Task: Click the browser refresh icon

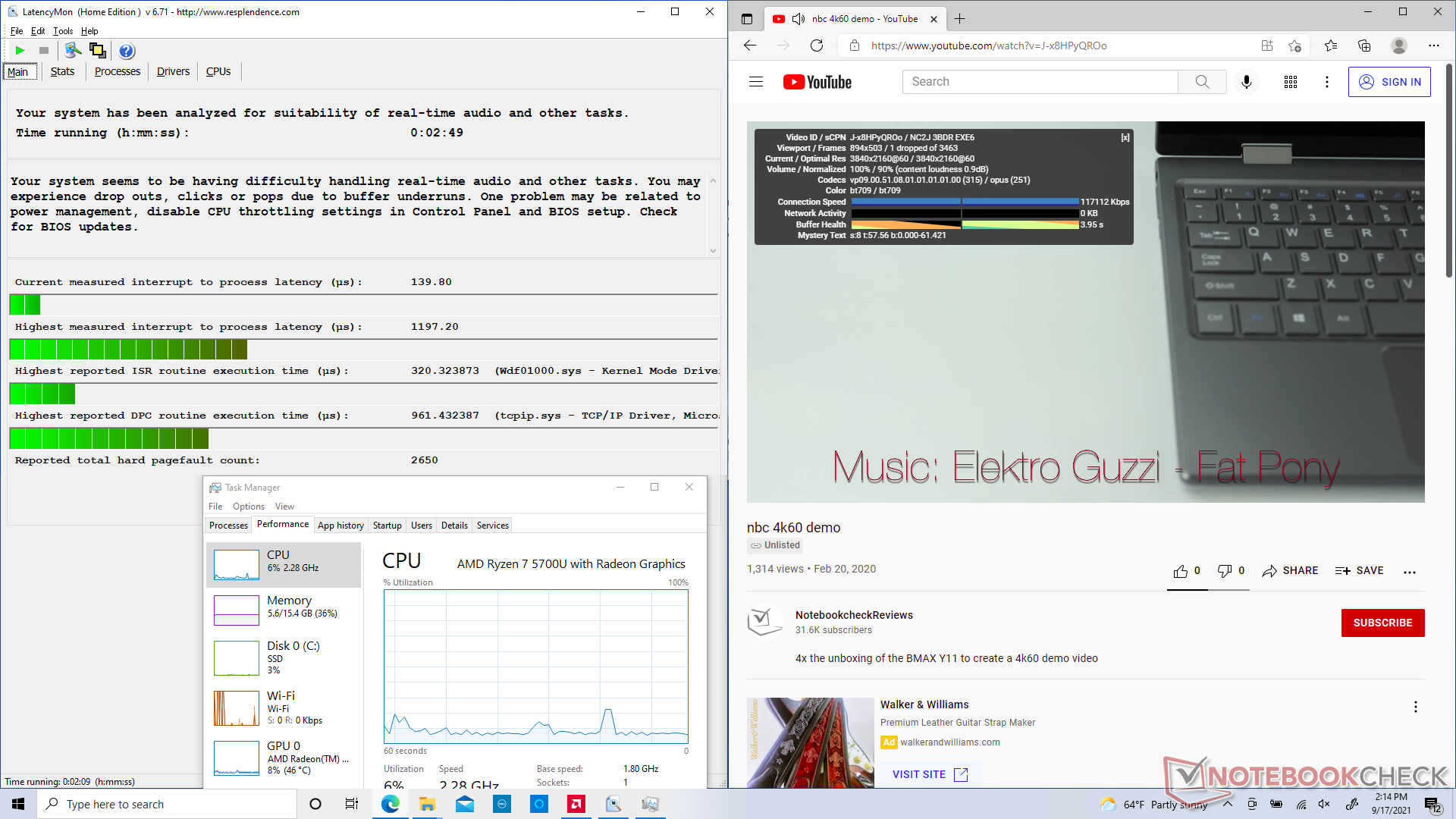Action: [x=817, y=45]
